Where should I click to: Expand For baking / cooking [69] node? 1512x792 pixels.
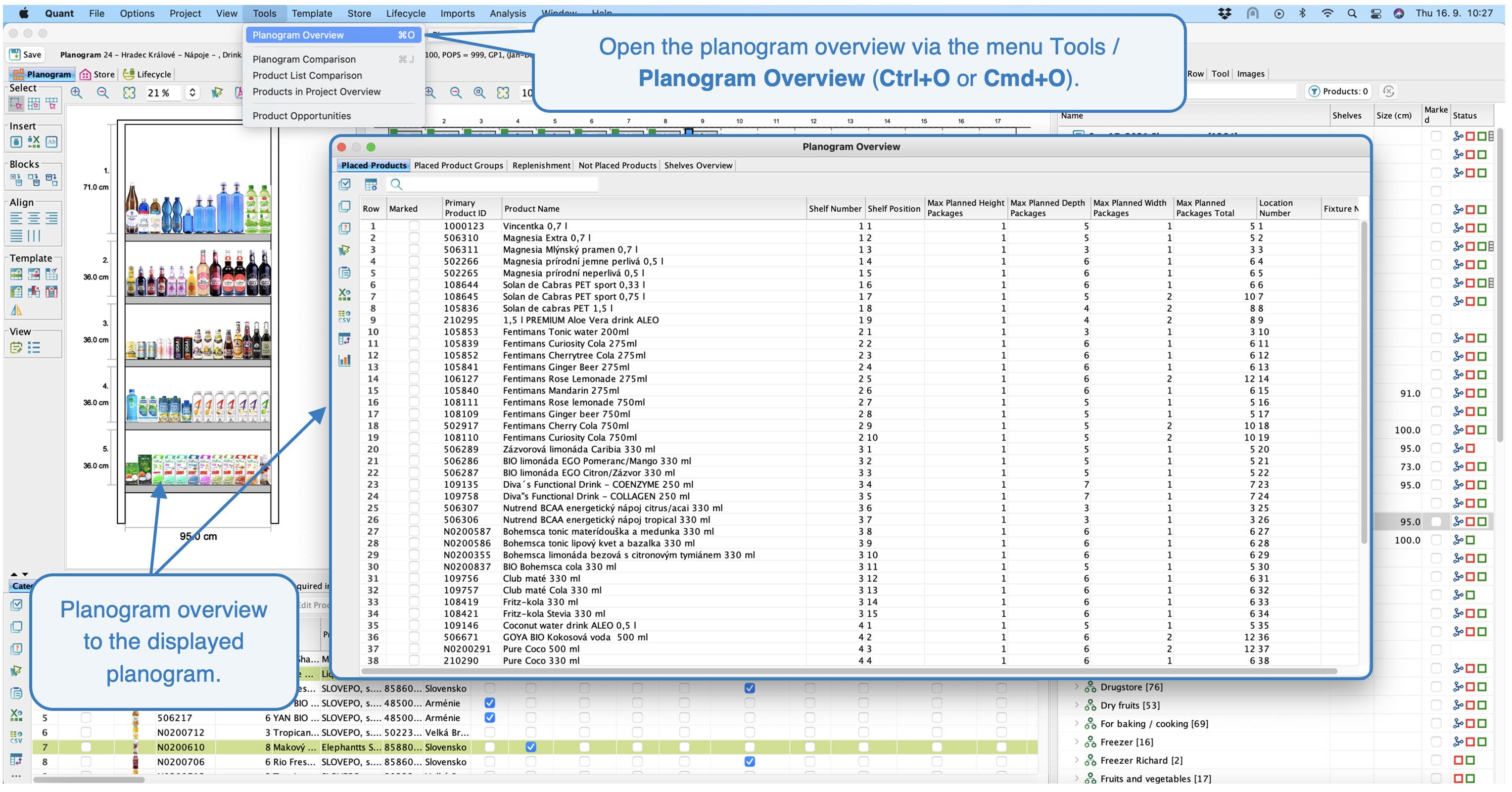coord(1077,723)
